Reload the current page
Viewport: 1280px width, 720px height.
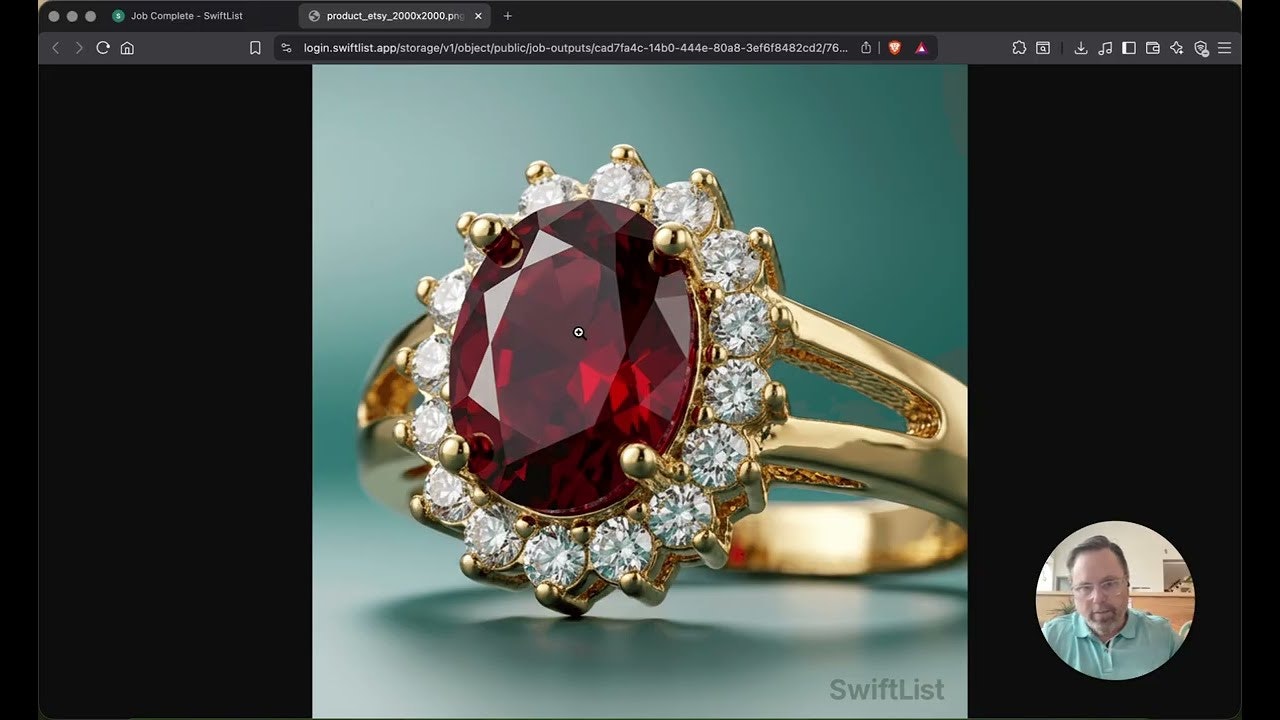(x=103, y=47)
